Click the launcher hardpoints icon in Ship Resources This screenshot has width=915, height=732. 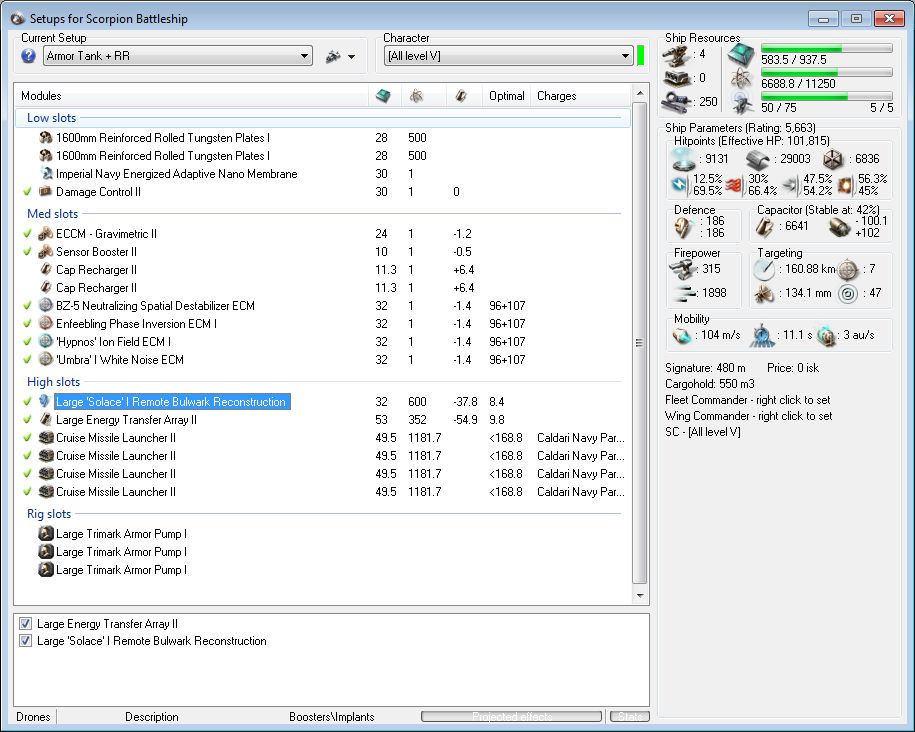(676, 78)
